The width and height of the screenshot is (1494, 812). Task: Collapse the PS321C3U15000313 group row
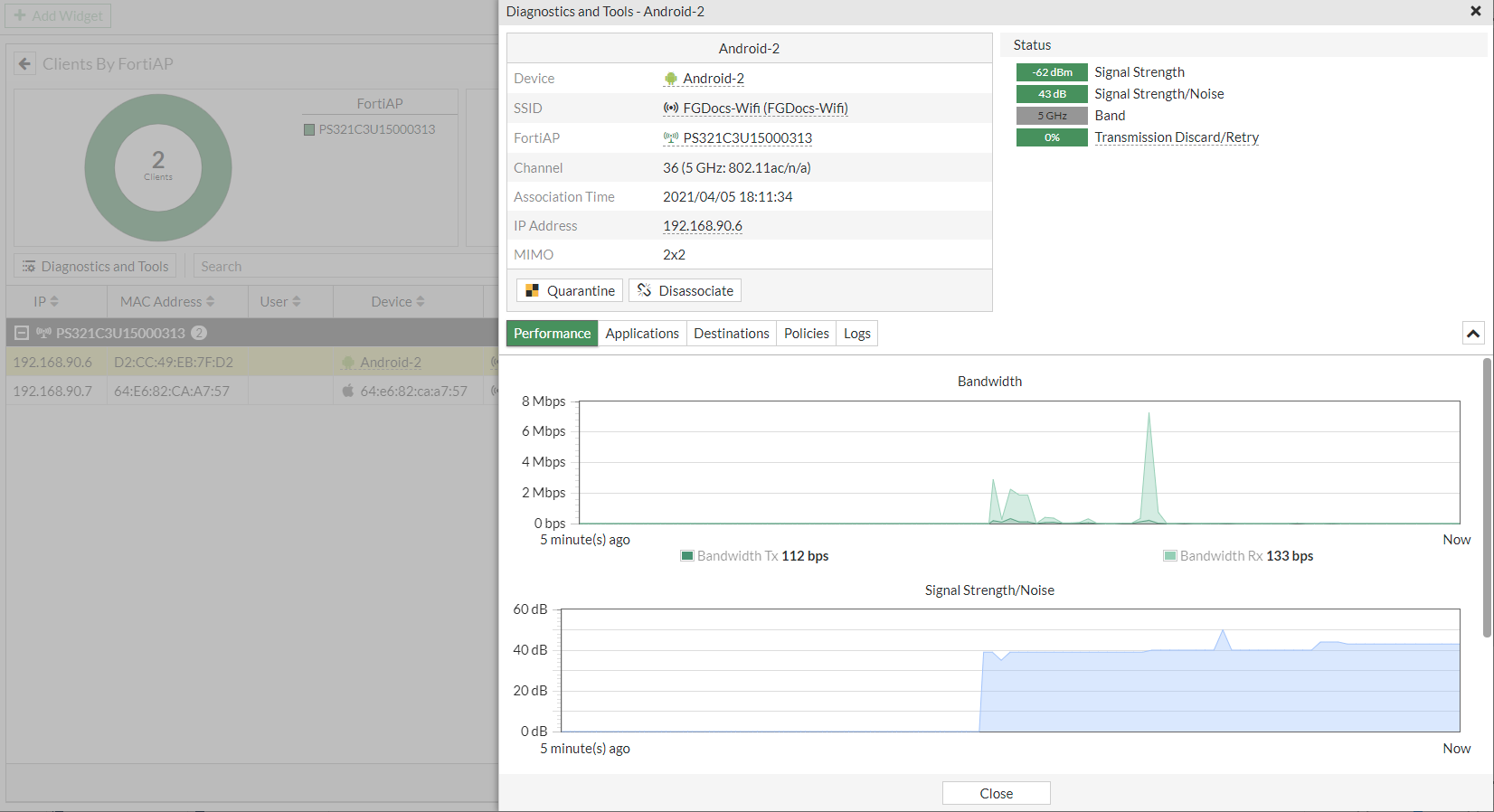[22, 333]
